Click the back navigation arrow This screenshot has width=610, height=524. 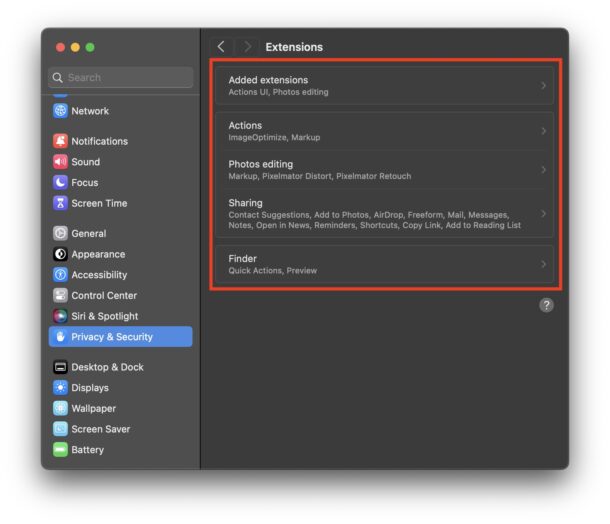coord(221,47)
